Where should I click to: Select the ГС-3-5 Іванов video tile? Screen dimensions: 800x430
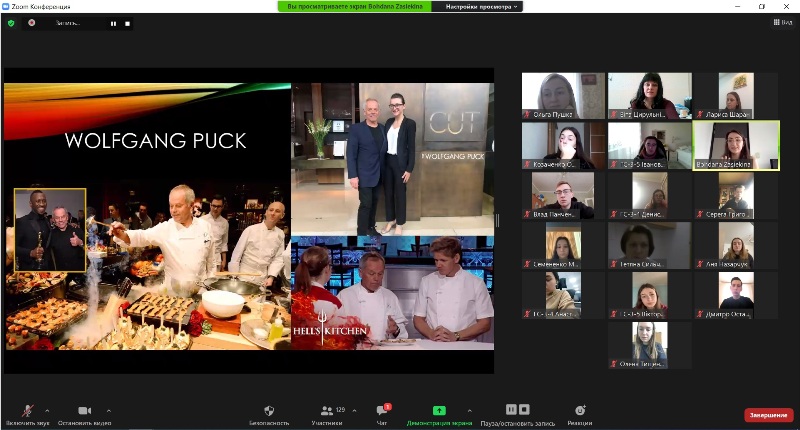pyautogui.click(x=650, y=145)
